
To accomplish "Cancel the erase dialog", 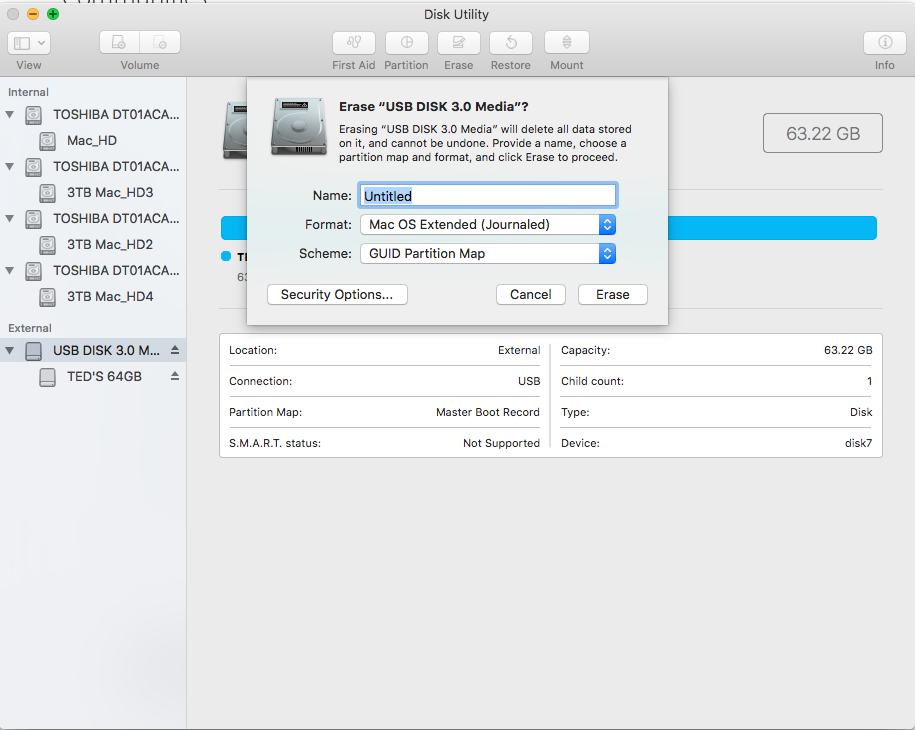I will pos(530,295).
